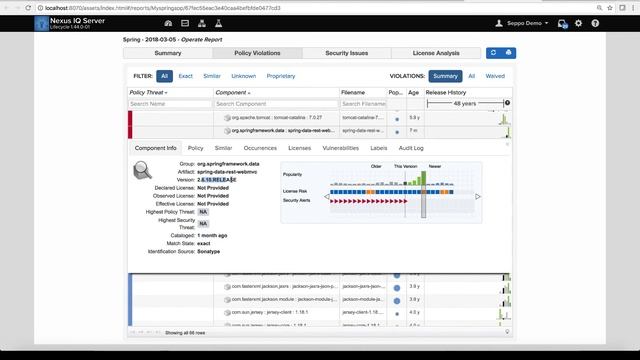
Task: Click the Security Alerts red arrows row
Action: click(x=369, y=201)
